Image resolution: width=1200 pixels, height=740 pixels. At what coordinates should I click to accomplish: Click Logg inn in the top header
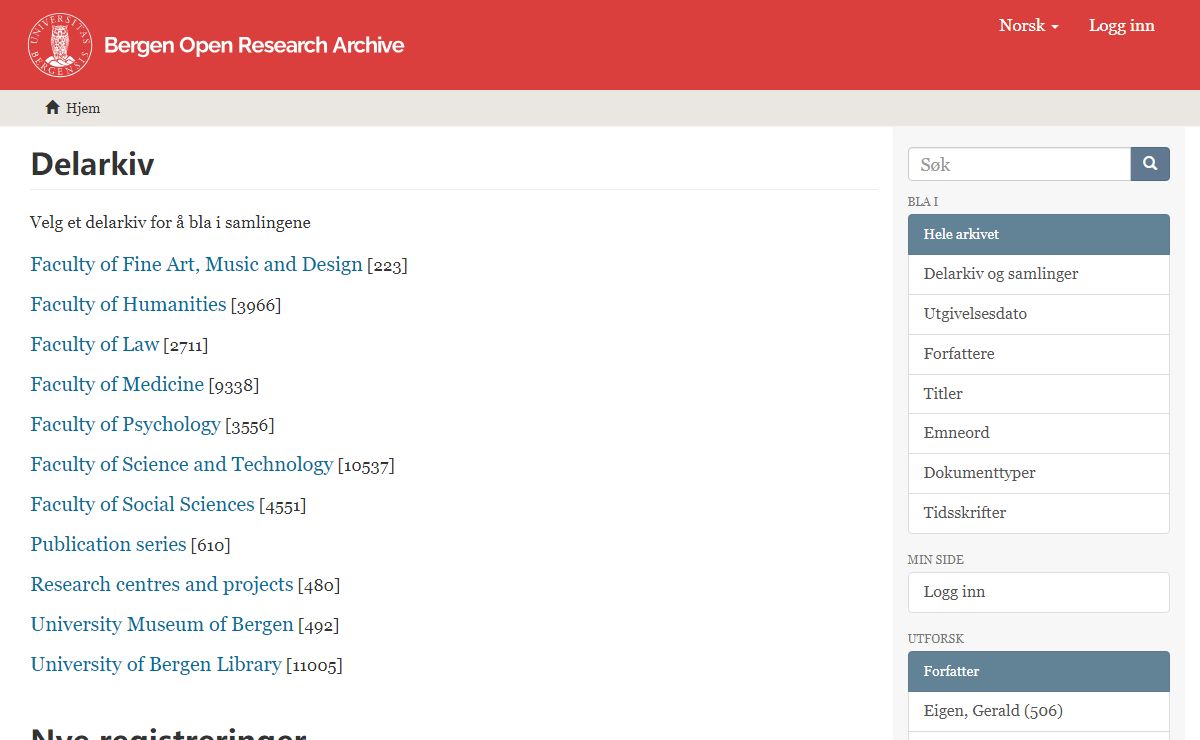click(x=1122, y=26)
